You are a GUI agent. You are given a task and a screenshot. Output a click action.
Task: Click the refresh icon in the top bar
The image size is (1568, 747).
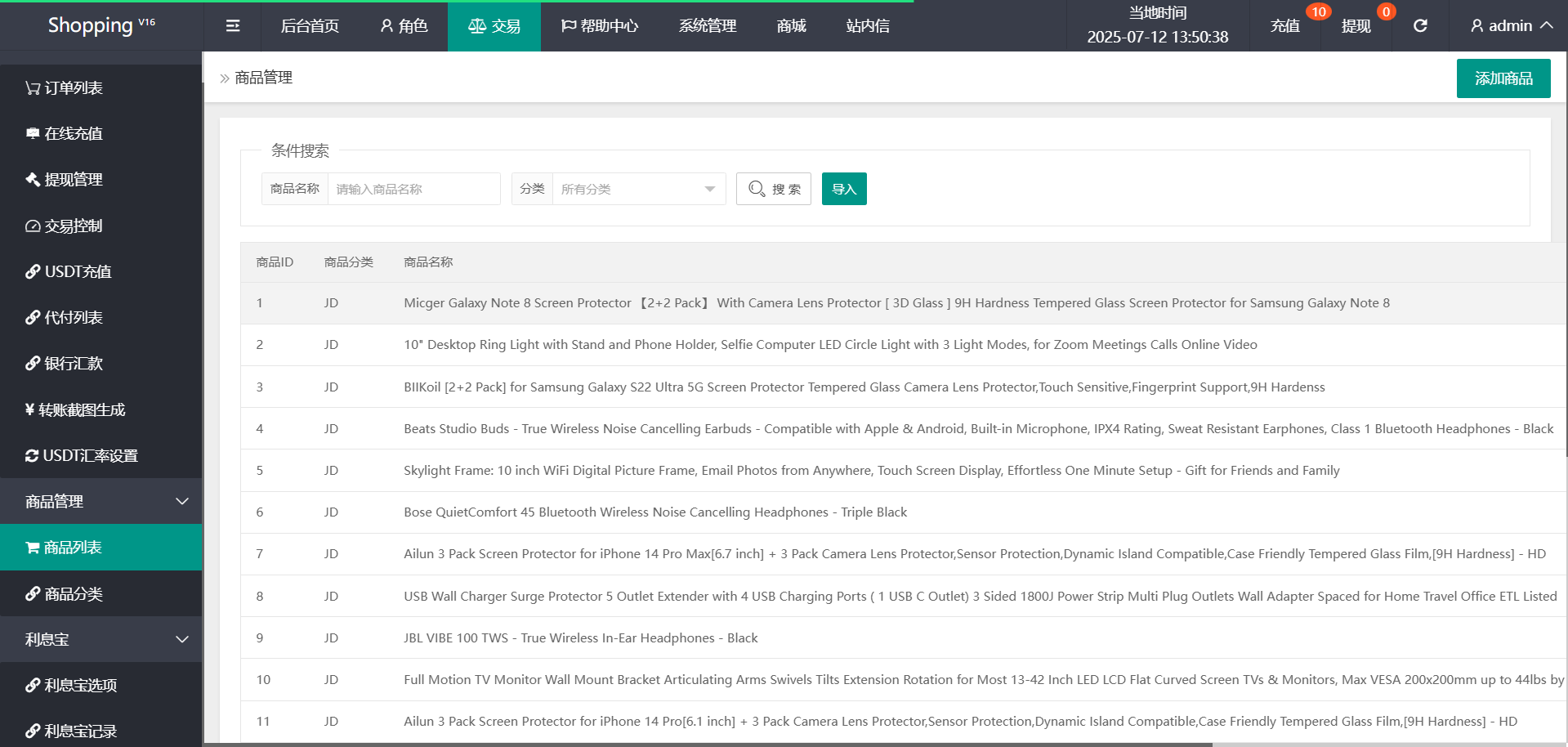(1420, 26)
